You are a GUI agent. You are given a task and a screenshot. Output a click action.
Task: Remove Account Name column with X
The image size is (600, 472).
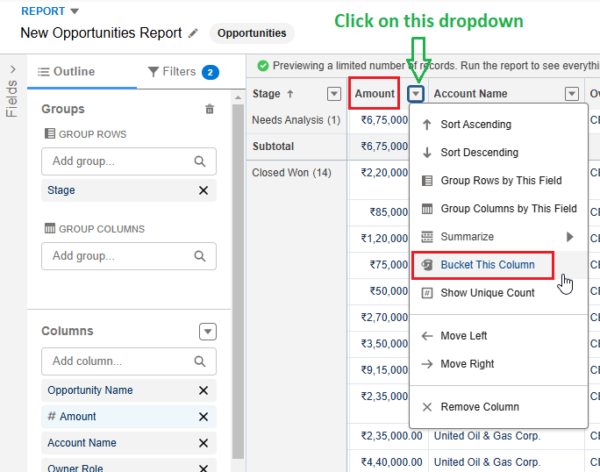[204, 443]
